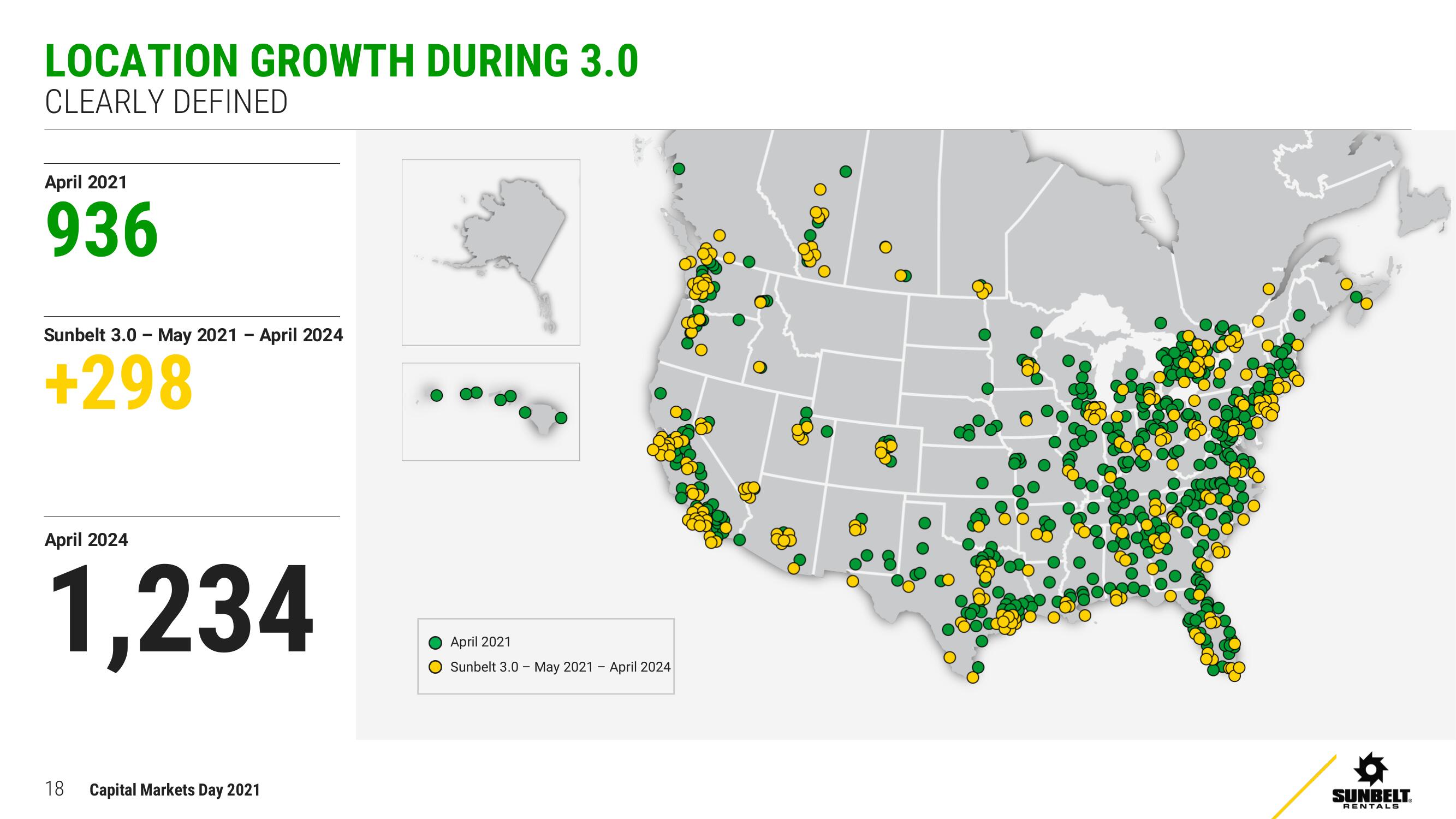Click the rightmost green dot in Hawaii inset
This screenshot has height=819, width=1456.
pyautogui.click(x=561, y=418)
